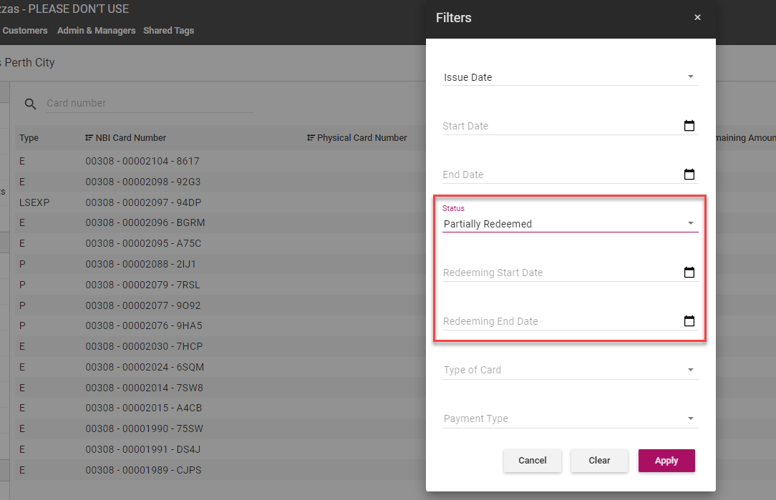This screenshot has height=500, width=776.
Task: Go to Admin & Managers menu
Action: (x=96, y=31)
